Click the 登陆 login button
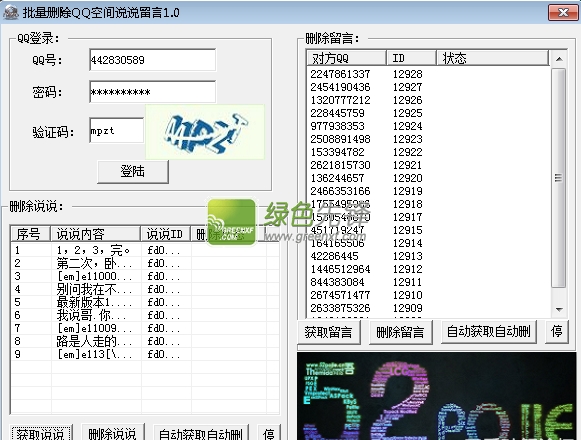Screen dimensions: 581x440 pos(133,172)
